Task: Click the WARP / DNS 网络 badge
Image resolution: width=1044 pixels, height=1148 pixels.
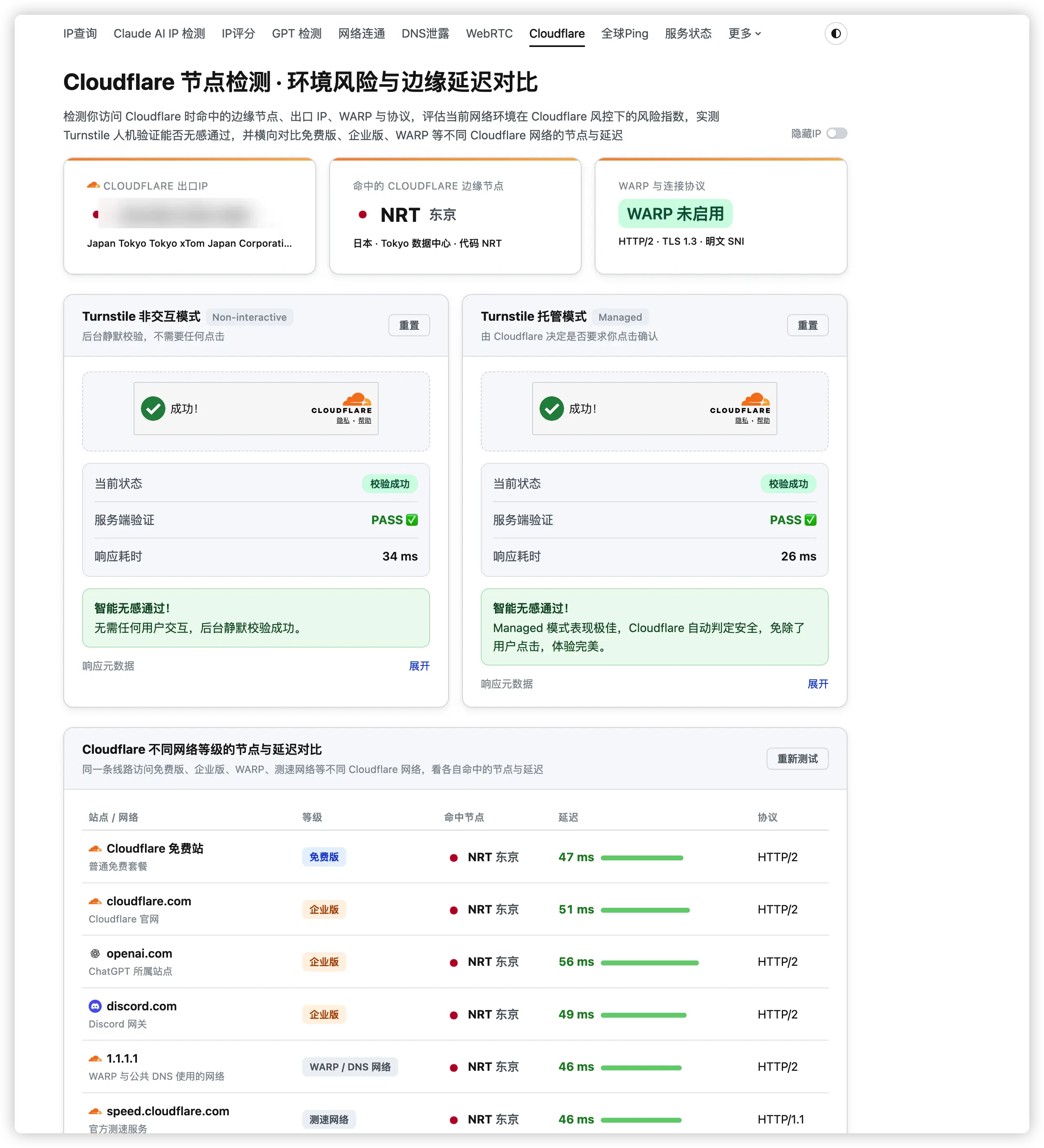Action: pyautogui.click(x=350, y=1067)
